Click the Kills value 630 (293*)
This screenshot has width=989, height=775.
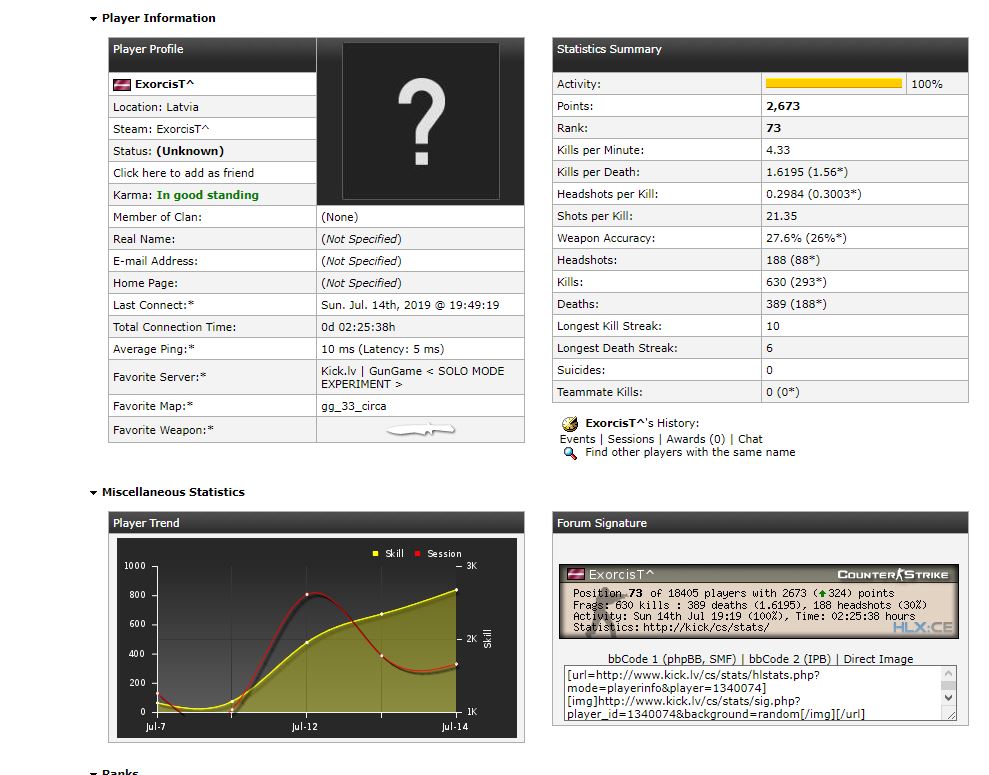pos(796,282)
